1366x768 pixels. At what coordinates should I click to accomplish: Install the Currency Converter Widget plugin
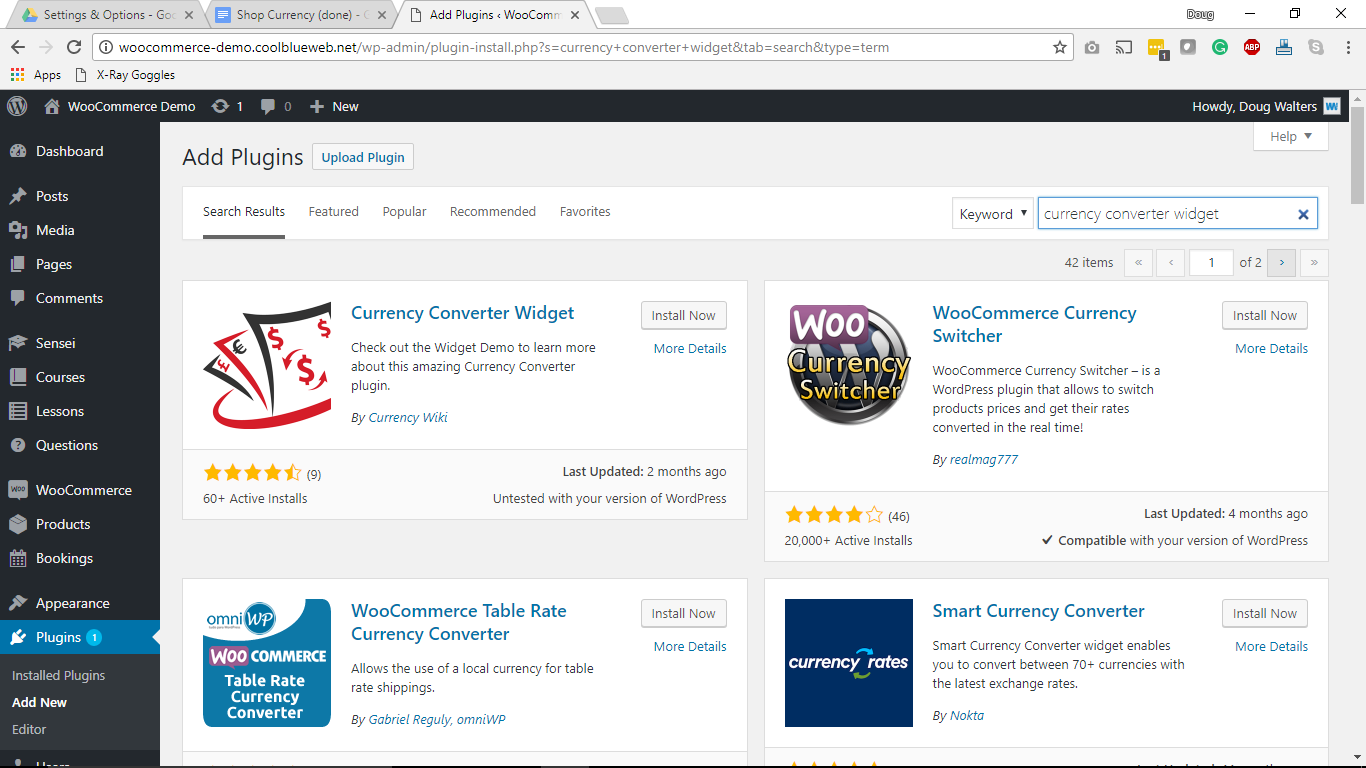pyautogui.click(x=684, y=315)
